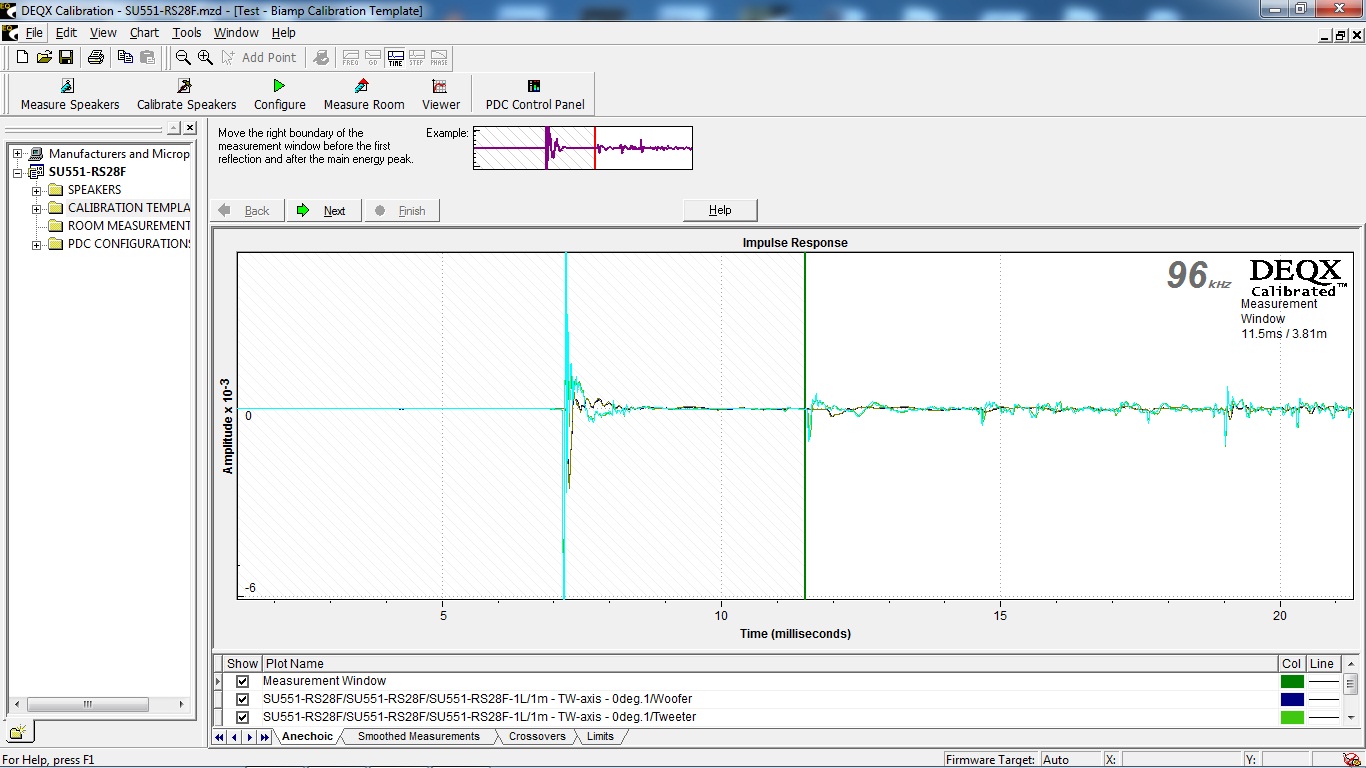1366x768 pixels.
Task: Switch to Limits tab
Action: pos(600,737)
